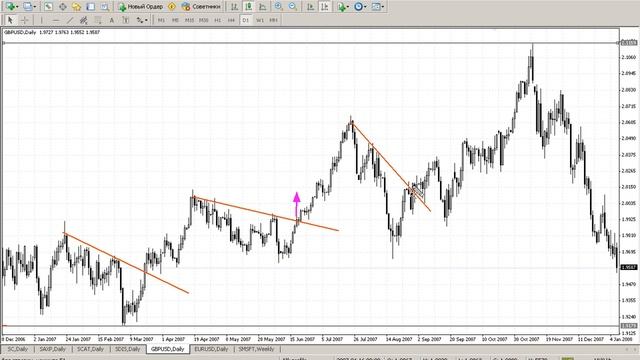640x360 pixels.
Task: Open the Profiles icon
Action: 27,7
